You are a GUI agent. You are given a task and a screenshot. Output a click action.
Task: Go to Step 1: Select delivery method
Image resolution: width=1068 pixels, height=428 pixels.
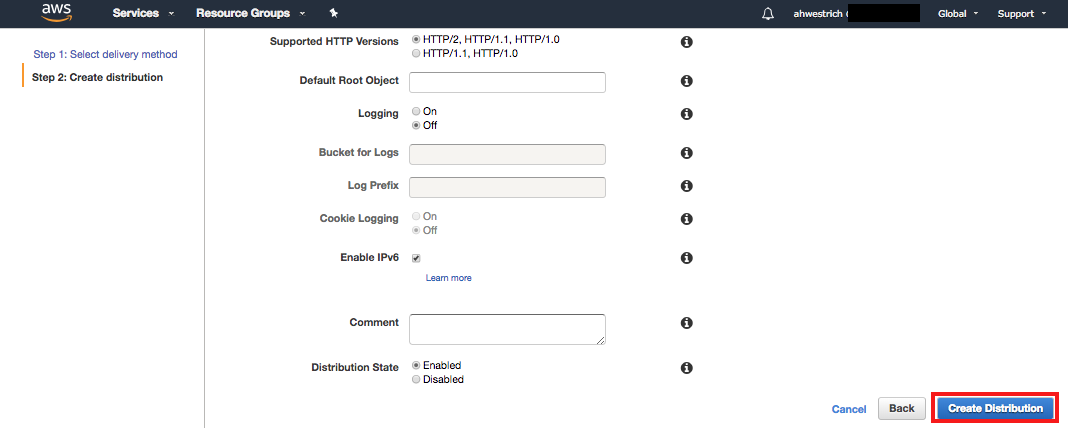click(x=106, y=54)
